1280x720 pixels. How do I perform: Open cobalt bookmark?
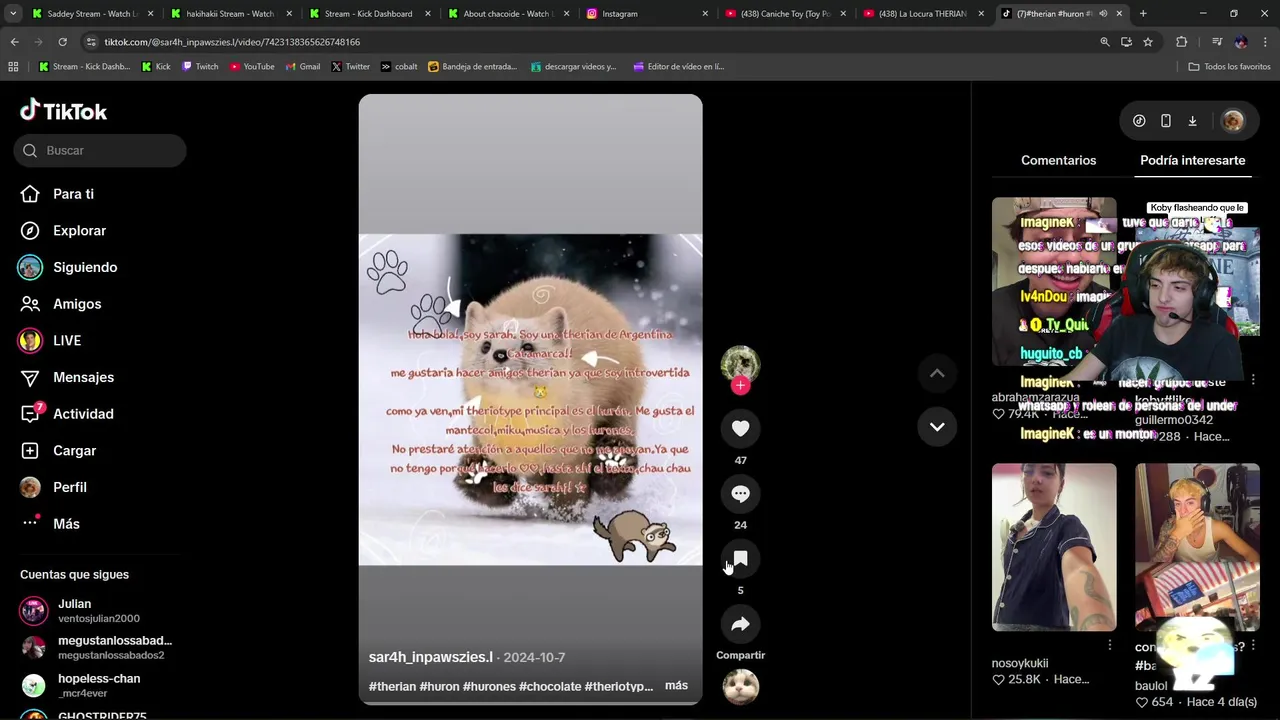click(x=398, y=67)
